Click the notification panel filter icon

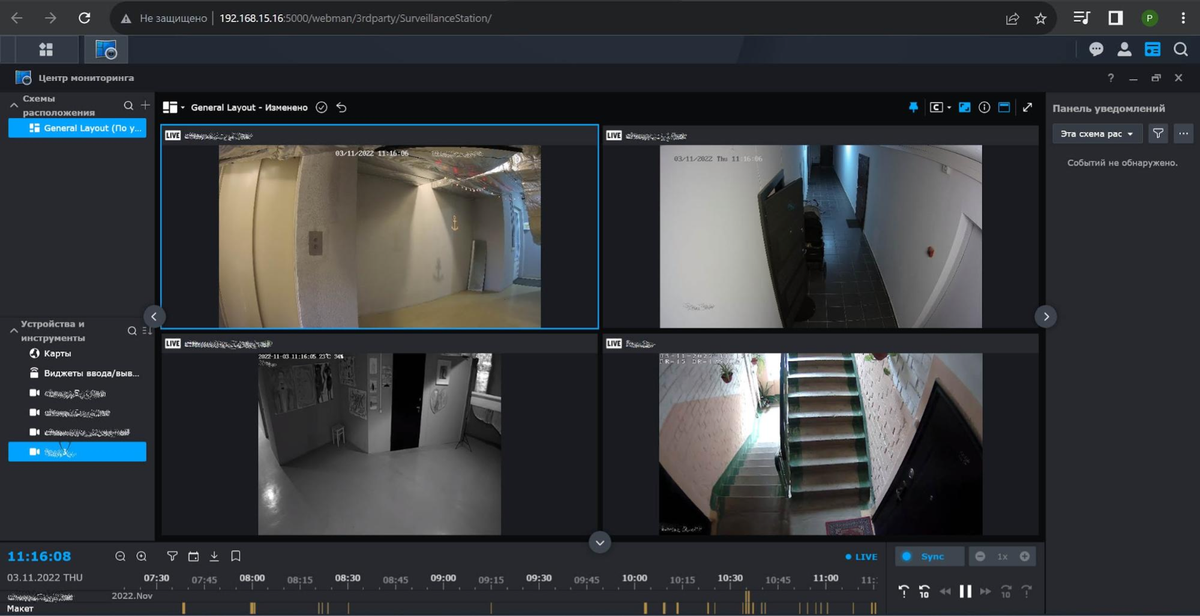coord(1158,133)
